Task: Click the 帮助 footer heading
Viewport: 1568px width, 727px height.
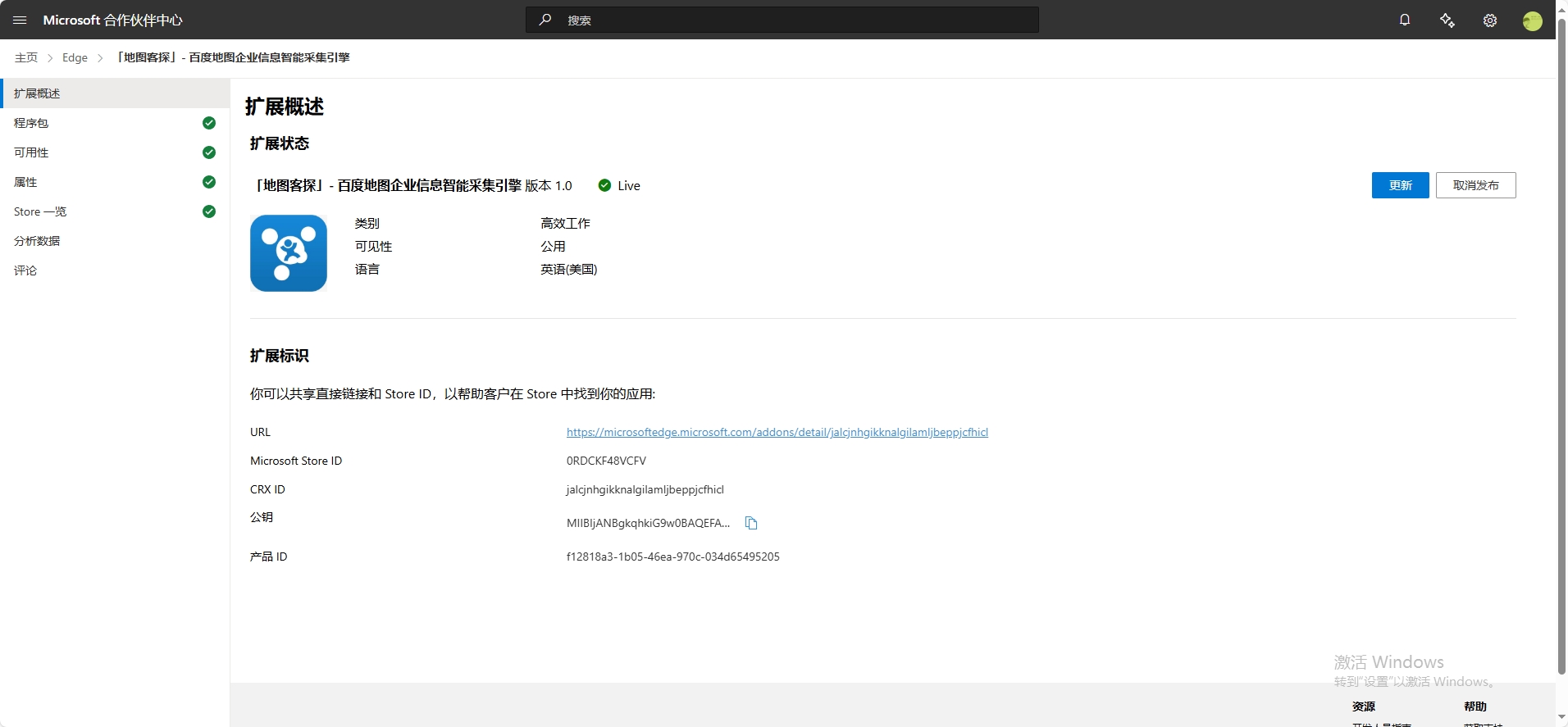Action: point(1475,707)
